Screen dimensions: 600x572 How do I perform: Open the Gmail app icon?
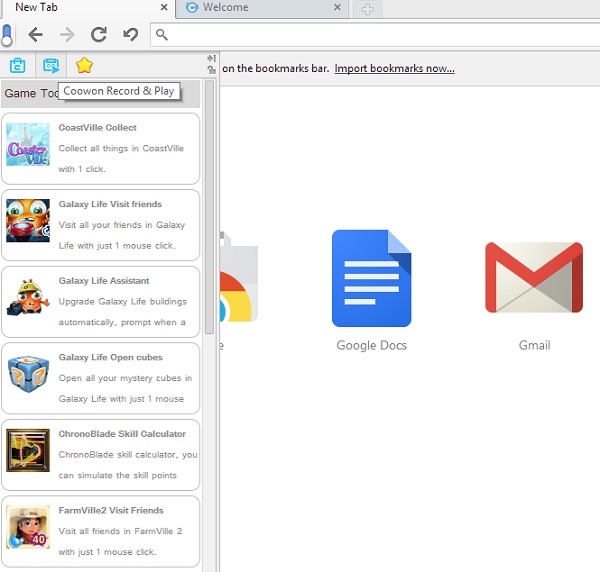(x=534, y=277)
